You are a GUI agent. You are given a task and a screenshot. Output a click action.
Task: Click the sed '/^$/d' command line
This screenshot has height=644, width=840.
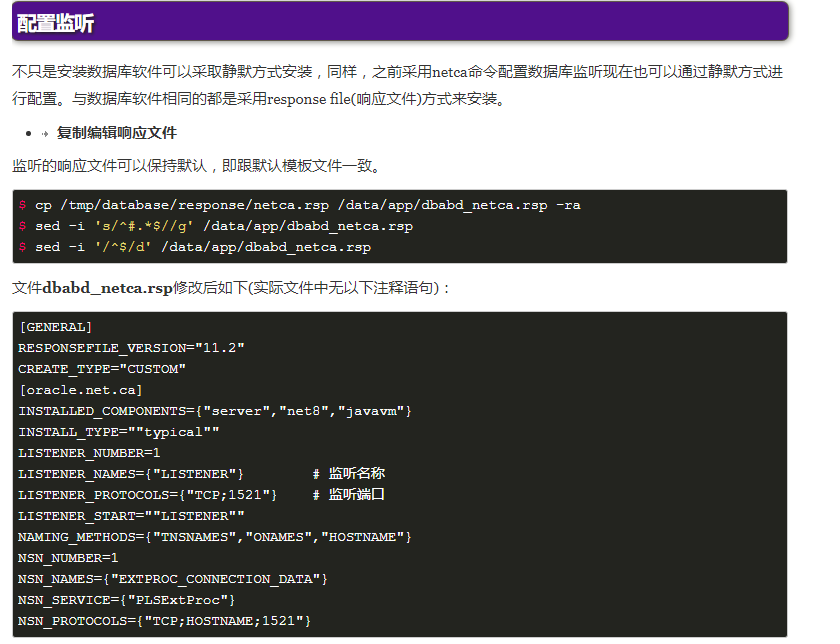194,247
